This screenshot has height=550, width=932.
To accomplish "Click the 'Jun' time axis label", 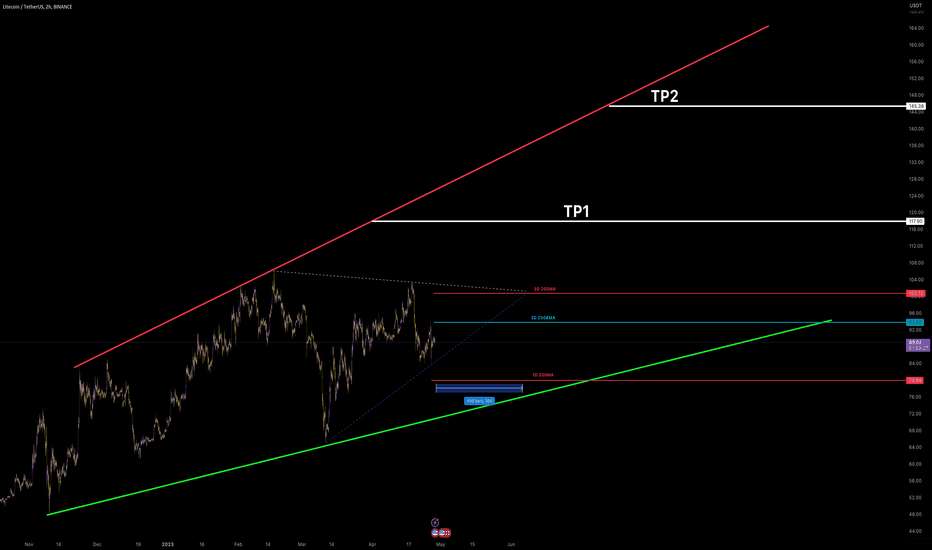I will click(x=511, y=544).
